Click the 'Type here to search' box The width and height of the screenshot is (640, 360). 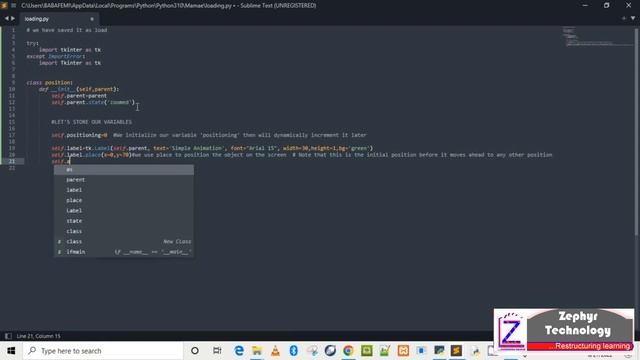[103, 351]
